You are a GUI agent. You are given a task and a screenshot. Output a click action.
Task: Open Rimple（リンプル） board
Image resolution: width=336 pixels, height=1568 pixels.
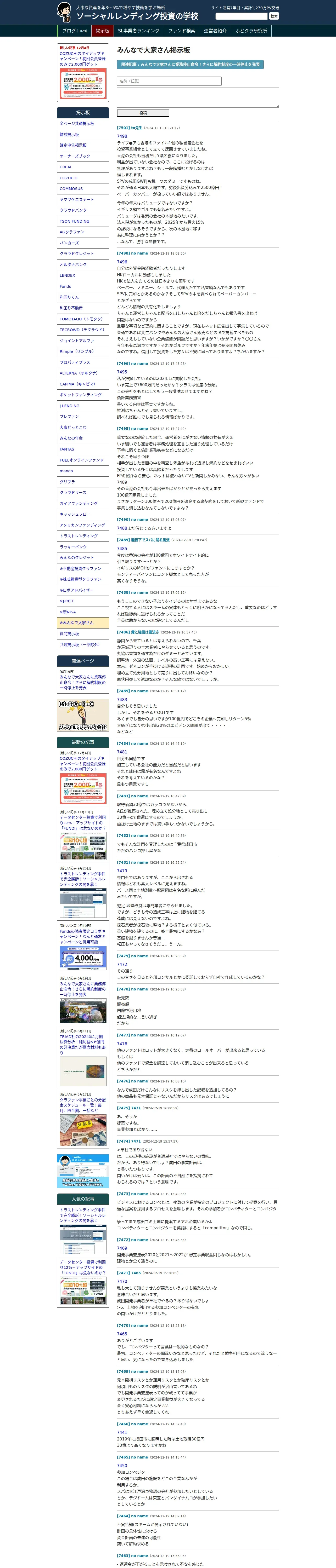83,352
